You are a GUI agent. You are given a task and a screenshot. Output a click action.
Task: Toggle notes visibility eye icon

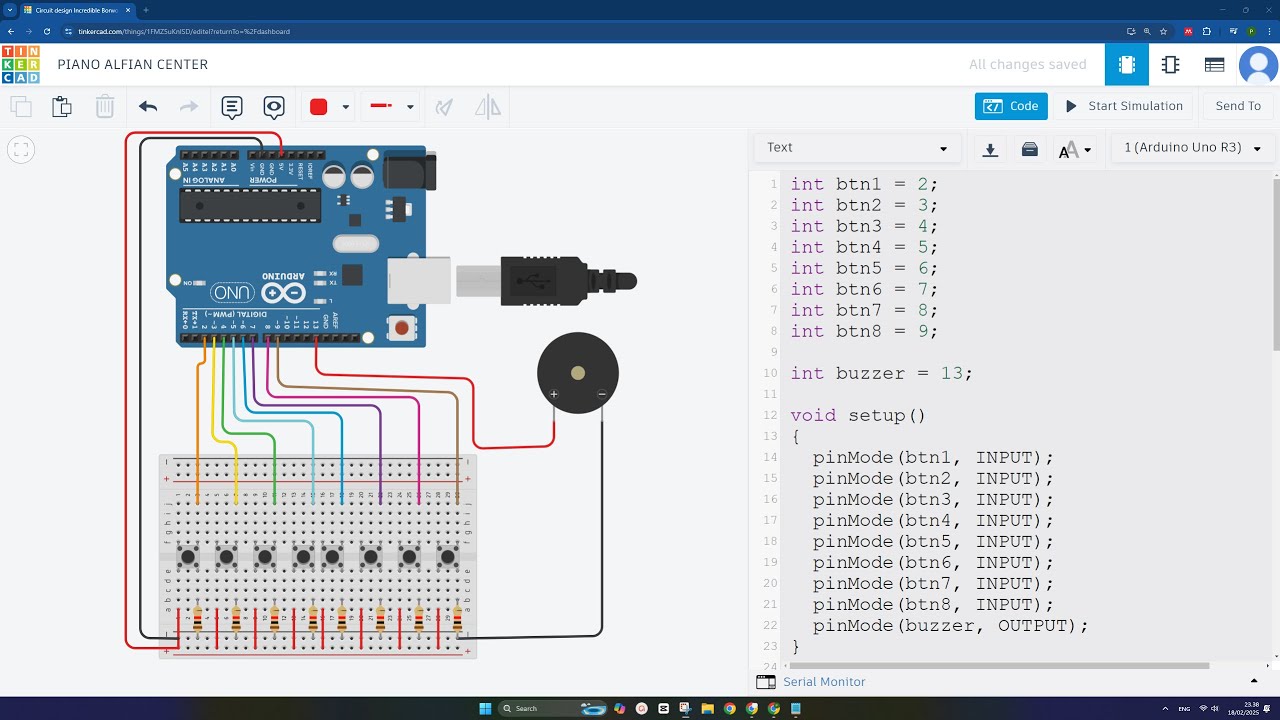274,106
